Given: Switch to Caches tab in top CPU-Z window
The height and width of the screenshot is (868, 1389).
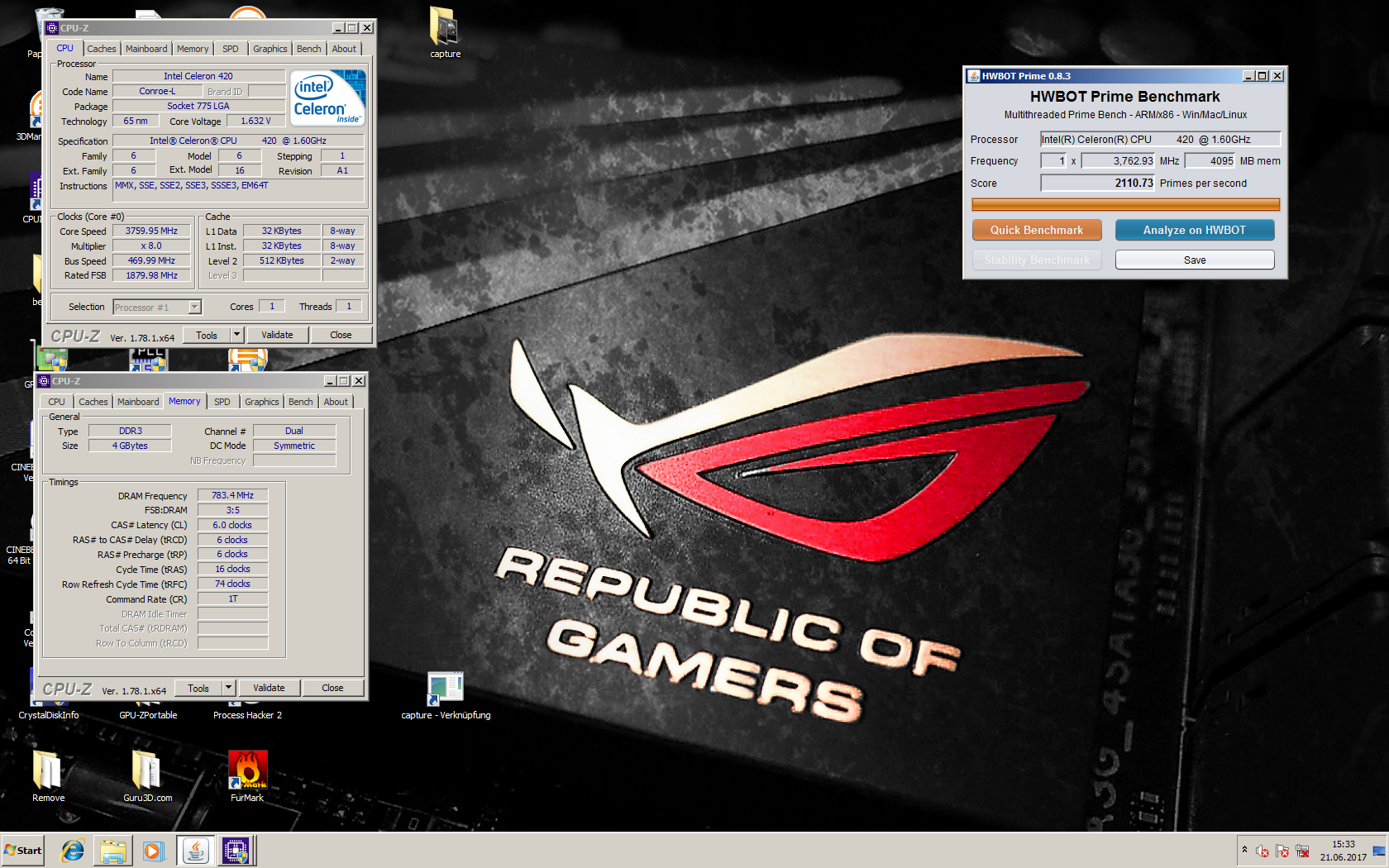Looking at the screenshot, I should point(102,49).
